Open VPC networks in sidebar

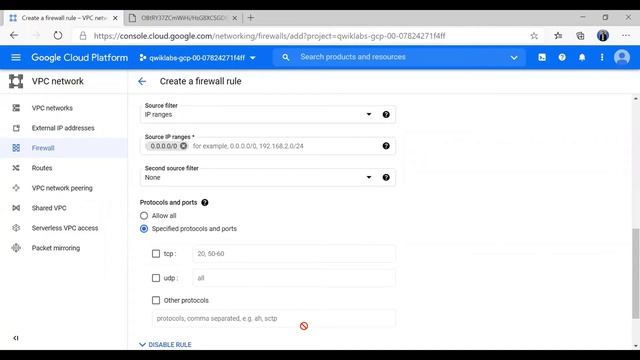click(x=52, y=108)
